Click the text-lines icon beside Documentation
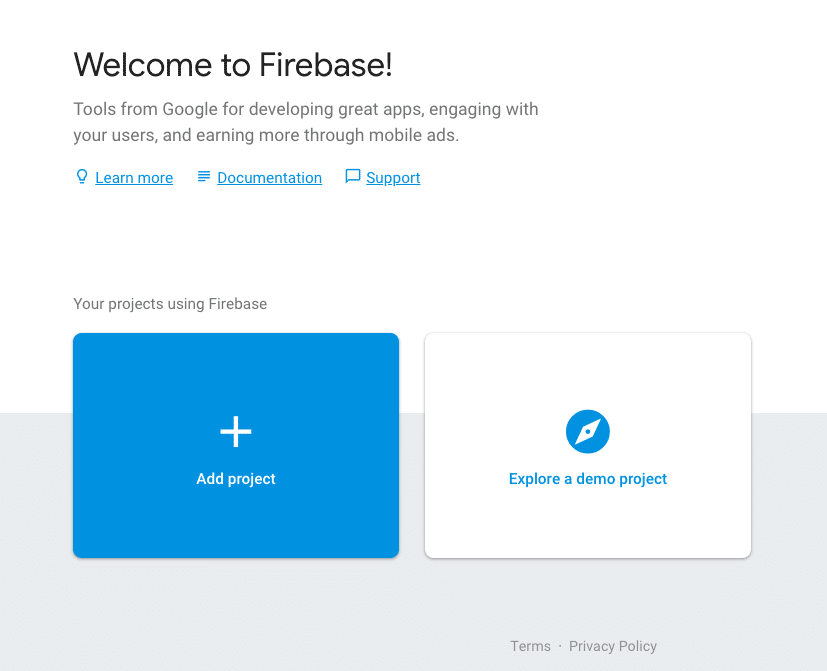Image resolution: width=827 pixels, height=671 pixels. point(204,177)
